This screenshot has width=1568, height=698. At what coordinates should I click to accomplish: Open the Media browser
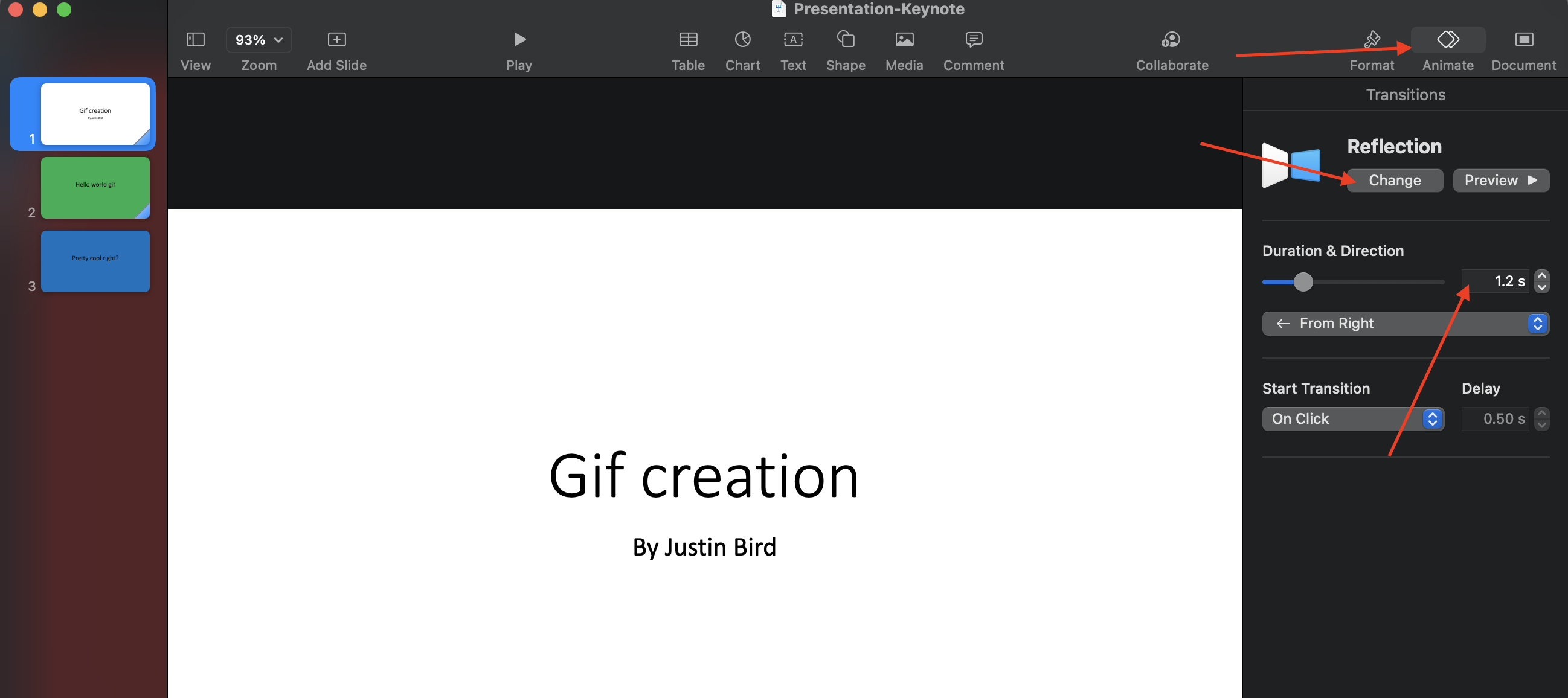coord(904,40)
